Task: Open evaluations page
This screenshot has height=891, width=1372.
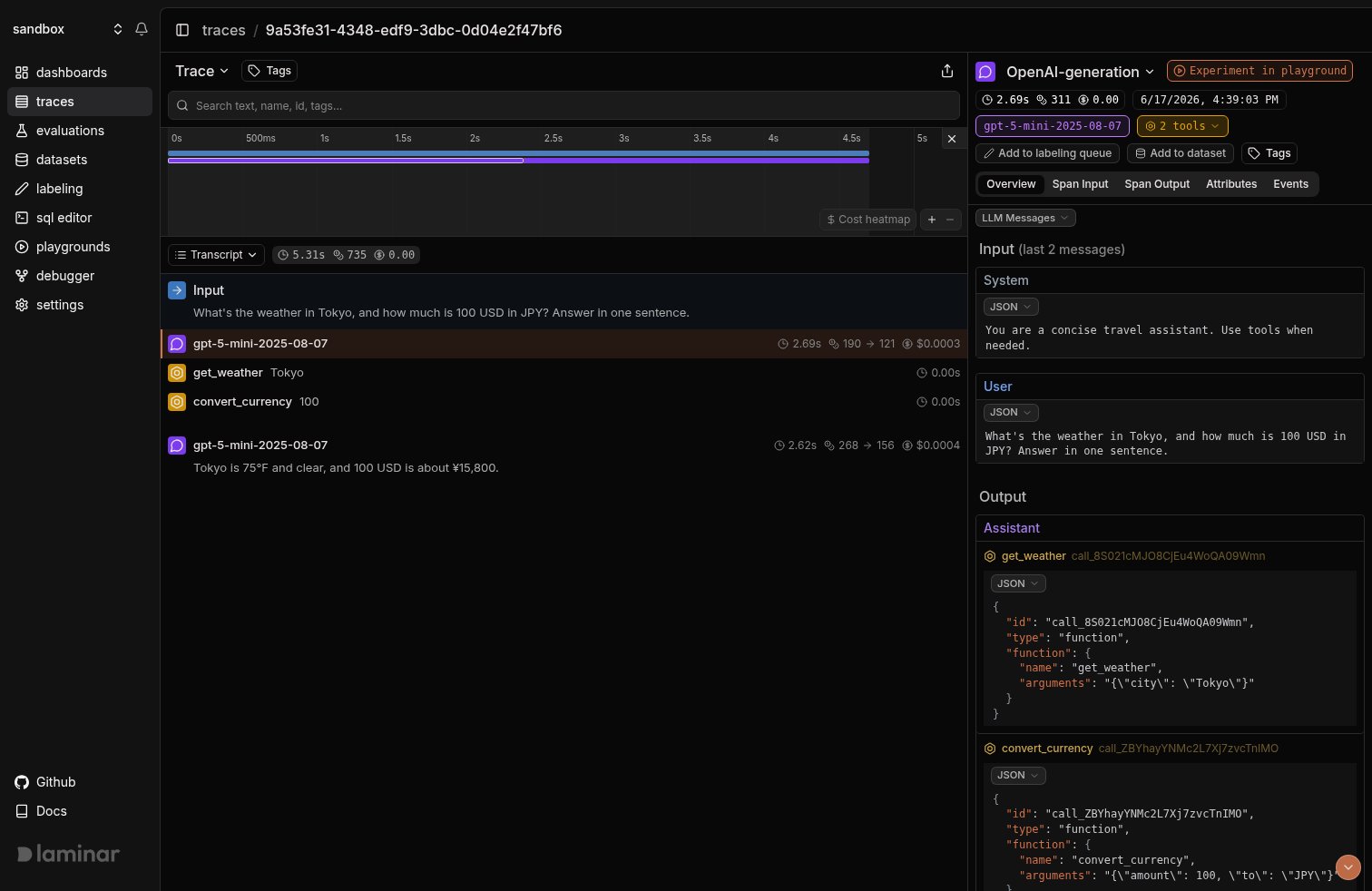Action: 80,131
